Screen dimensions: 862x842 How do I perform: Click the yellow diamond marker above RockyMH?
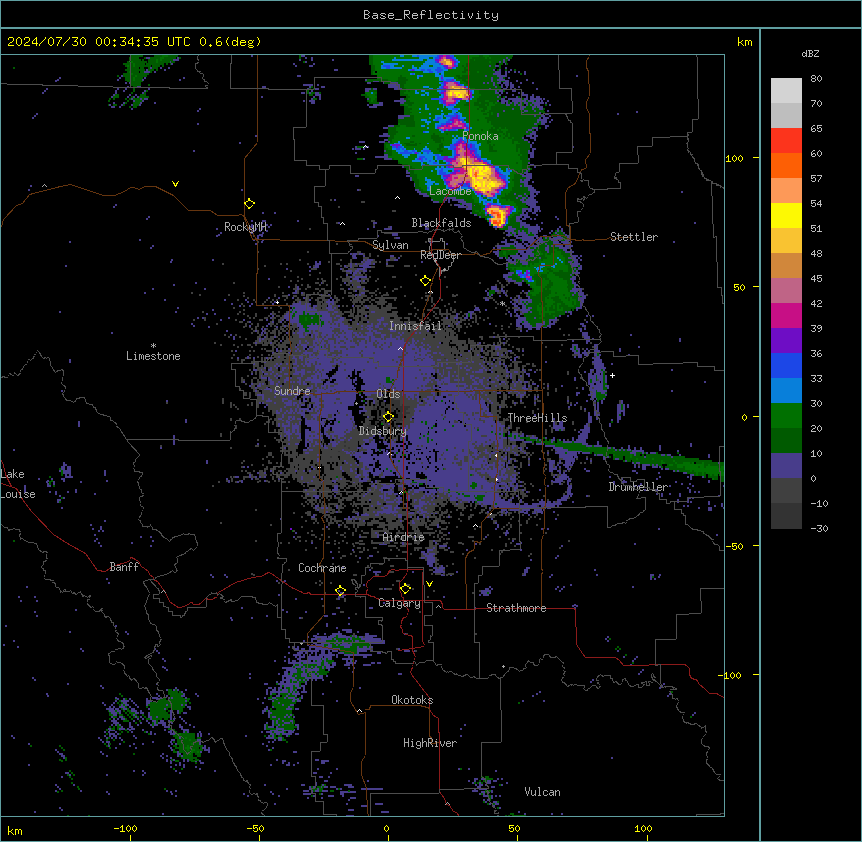(x=250, y=204)
